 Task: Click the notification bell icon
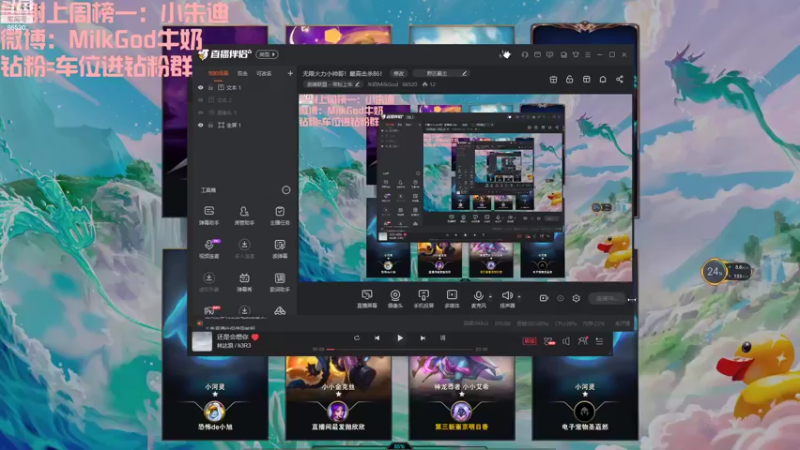point(603,79)
